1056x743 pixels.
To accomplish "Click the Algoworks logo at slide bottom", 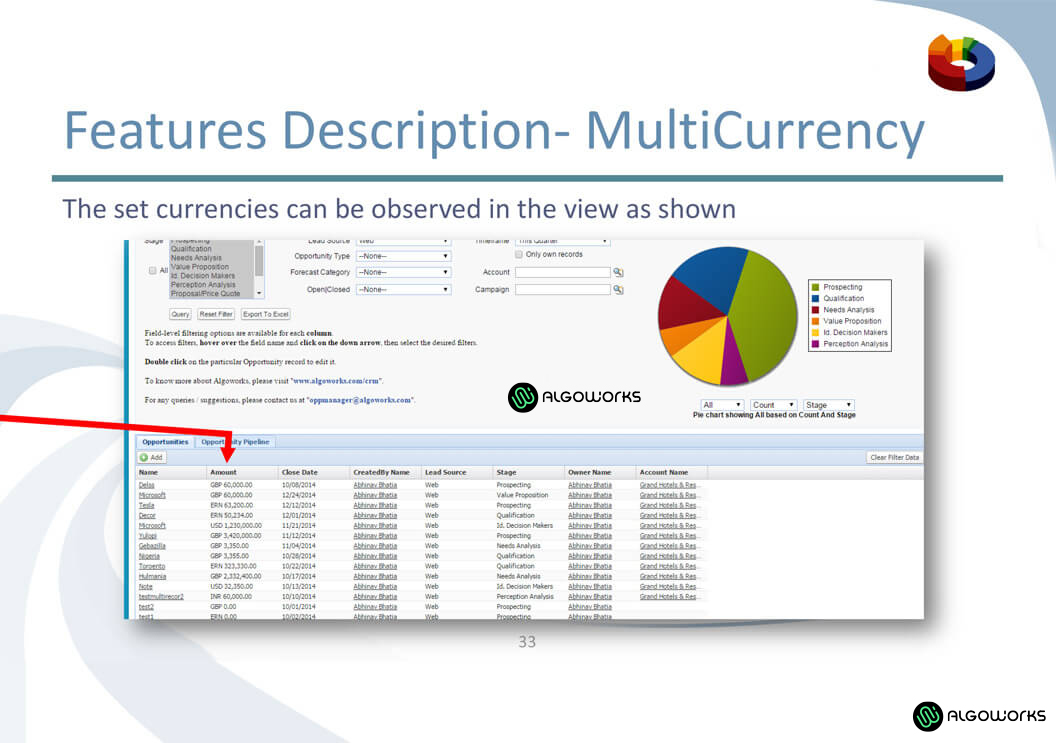I will click(979, 716).
